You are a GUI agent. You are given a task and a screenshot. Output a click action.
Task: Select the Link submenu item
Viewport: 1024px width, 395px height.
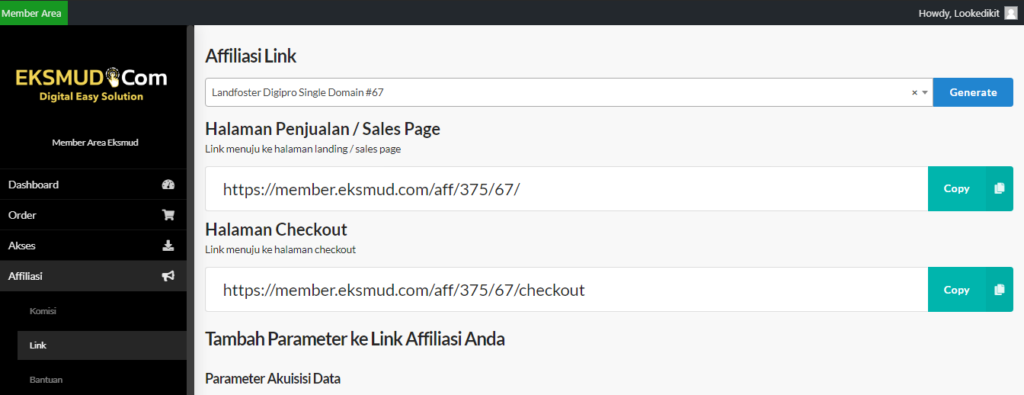38,345
